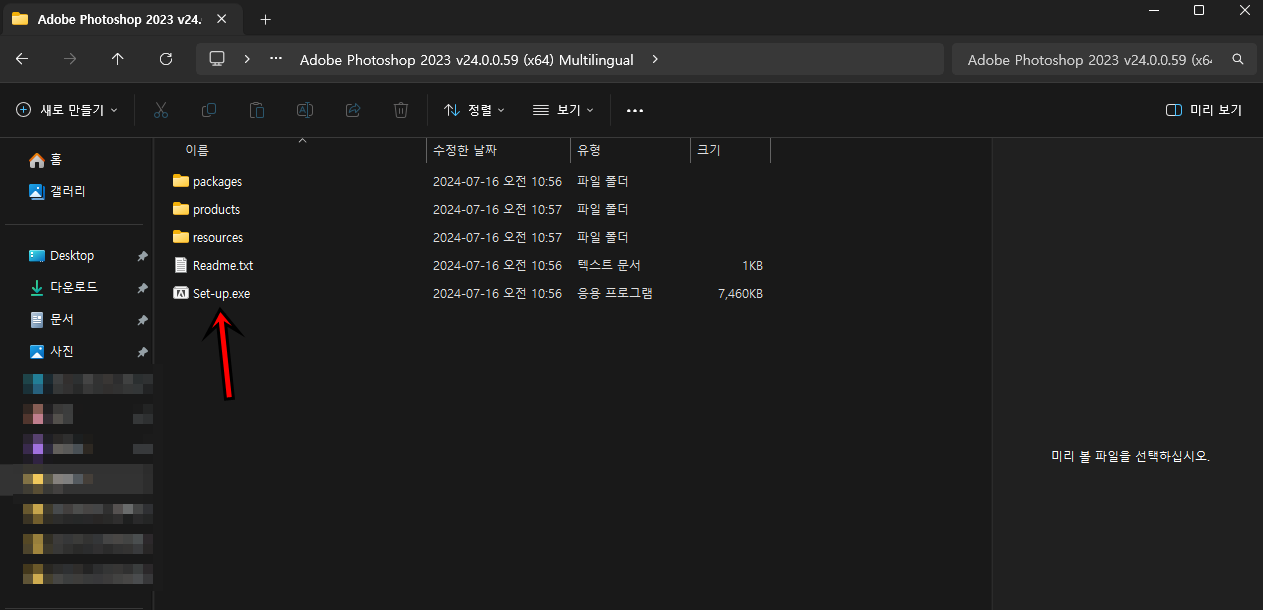Collapse sort indicator above the 이름 column
This screenshot has height=610, width=1263.
(x=301, y=141)
